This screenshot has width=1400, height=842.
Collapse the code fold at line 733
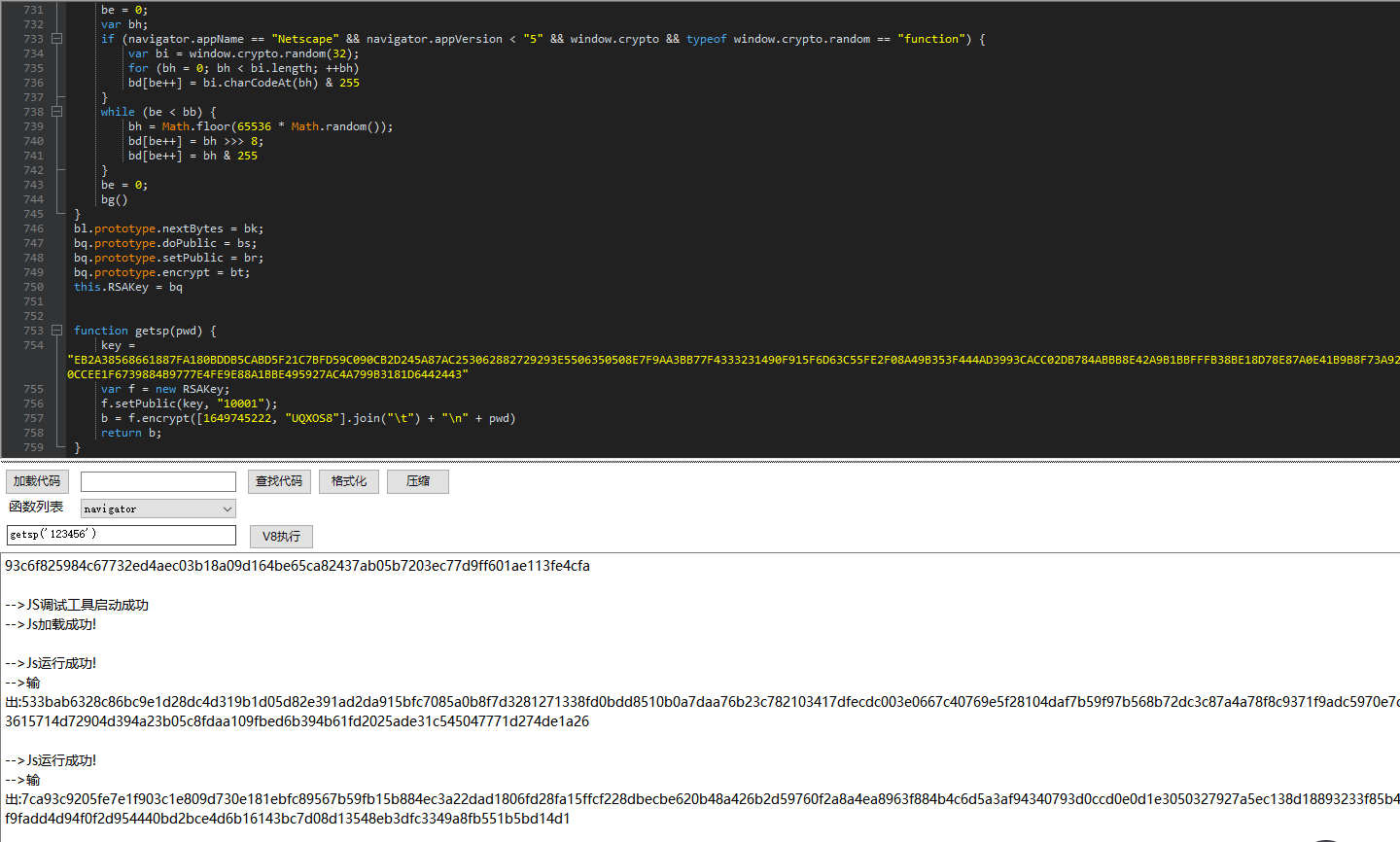click(56, 39)
